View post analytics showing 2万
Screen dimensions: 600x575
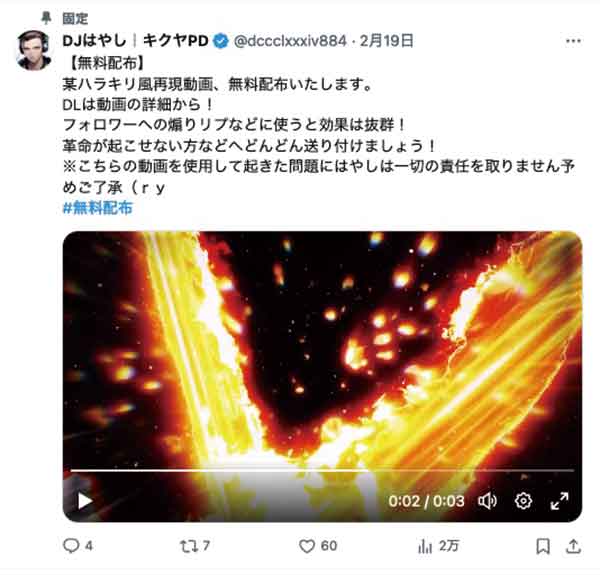(438, 546)
